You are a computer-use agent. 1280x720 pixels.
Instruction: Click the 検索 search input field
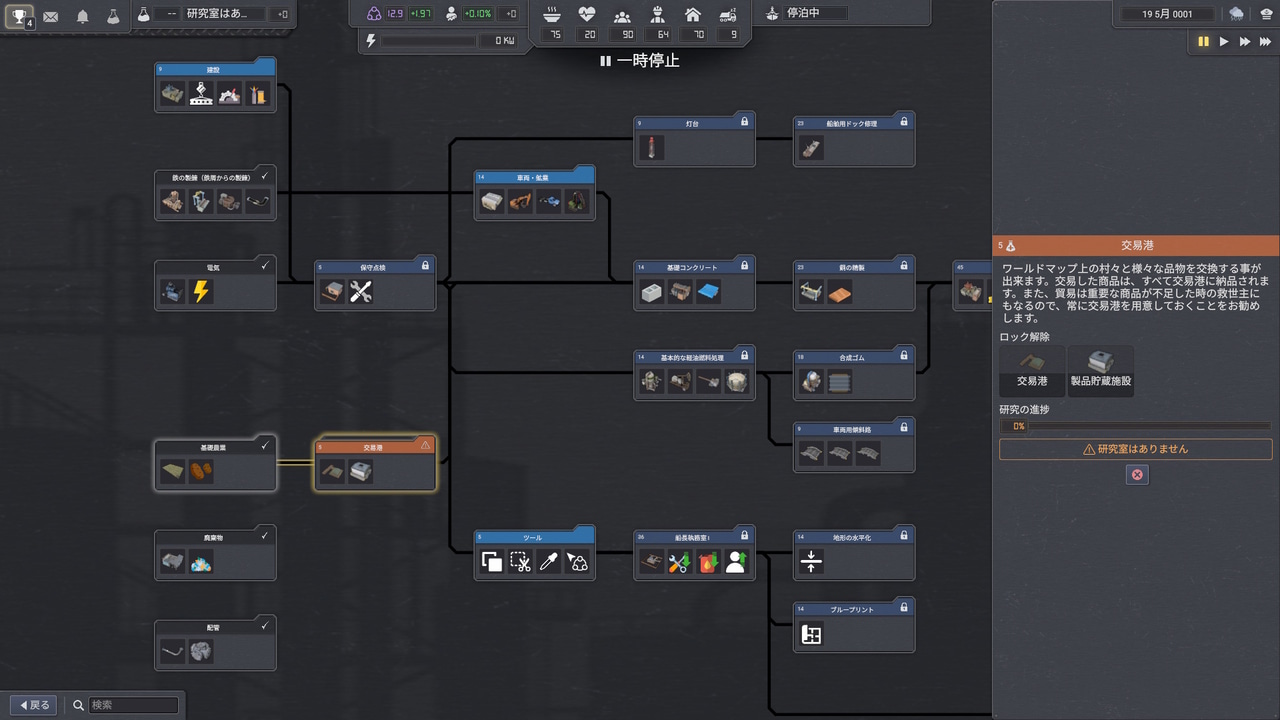133,705
